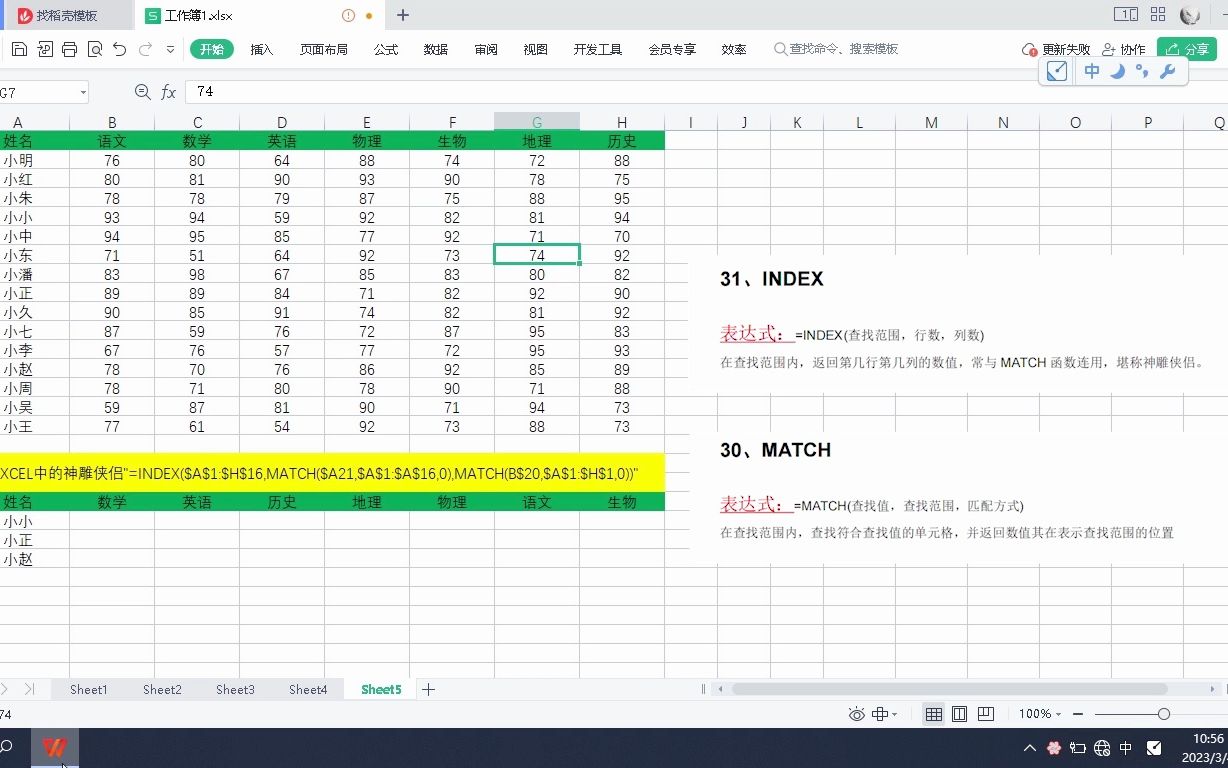Switch to the 插入 ribbon tab
Viewport: 1228px width, 768px height.
[261, 48]
